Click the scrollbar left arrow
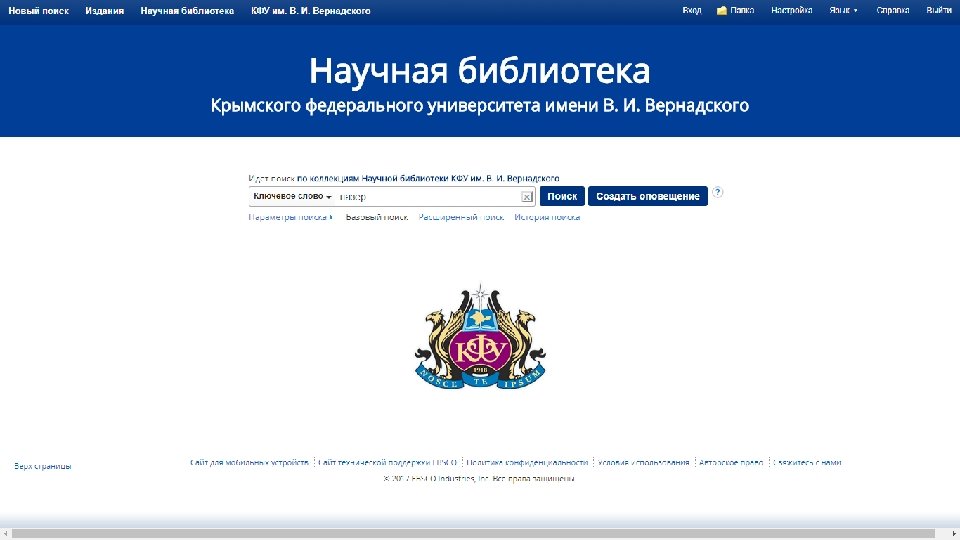 pyautogui.click(x=6, y=534)
